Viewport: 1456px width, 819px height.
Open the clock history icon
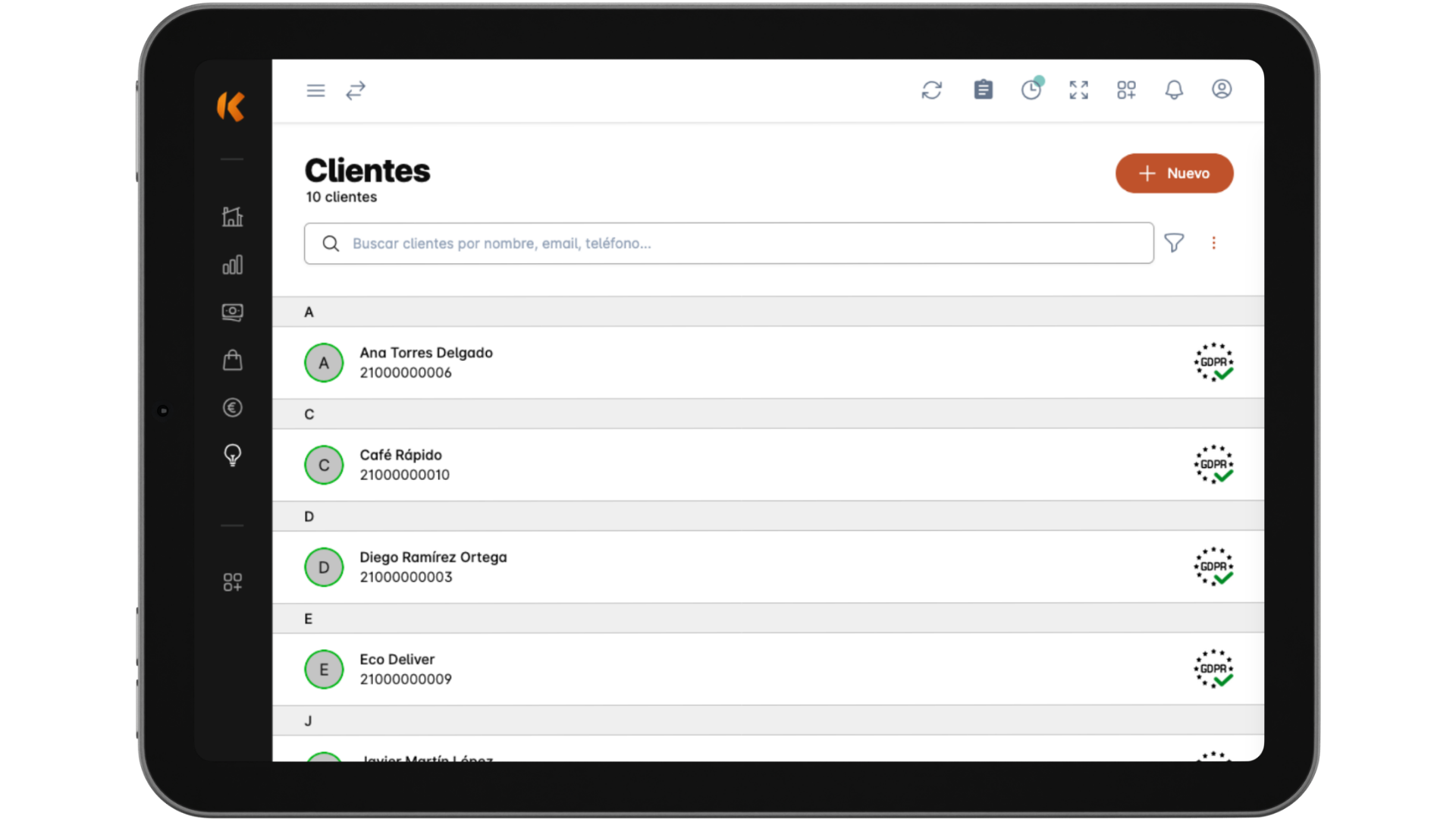pos(1031,89)
